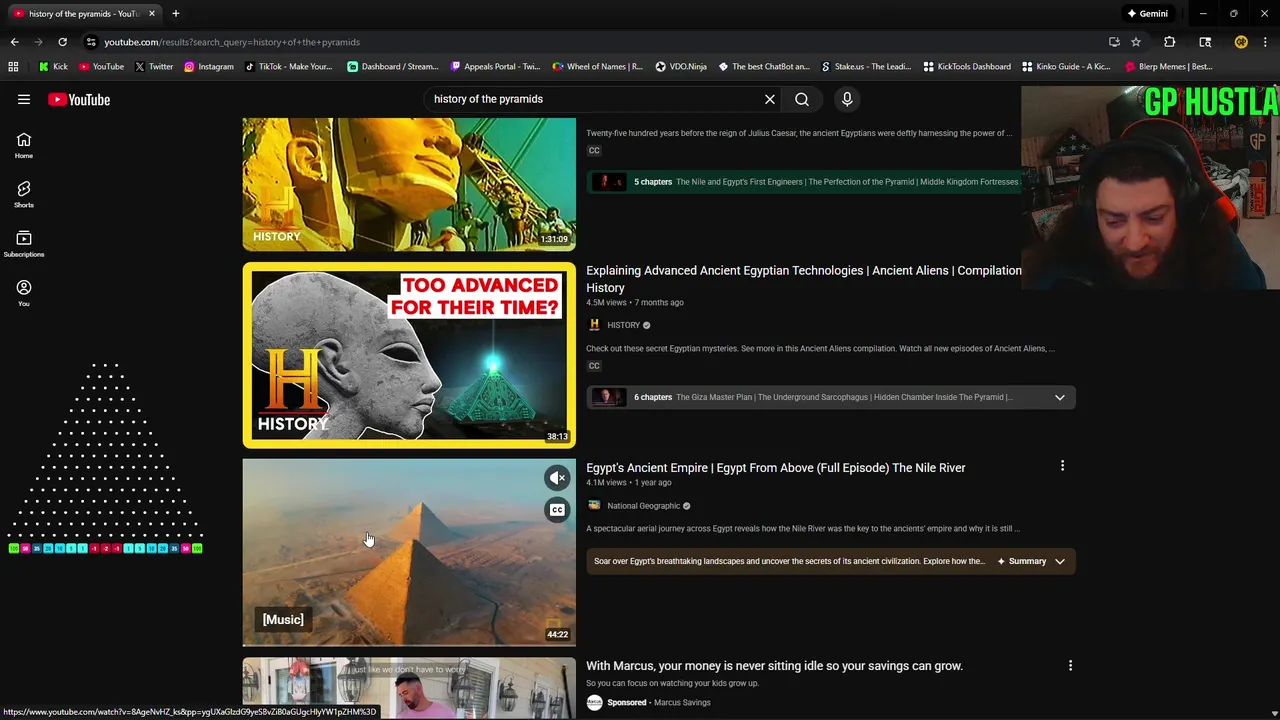Open the Twitter bookmark
Viewport: 1280px width, 720px height.
pyautogui.click(x=153, y=67)
